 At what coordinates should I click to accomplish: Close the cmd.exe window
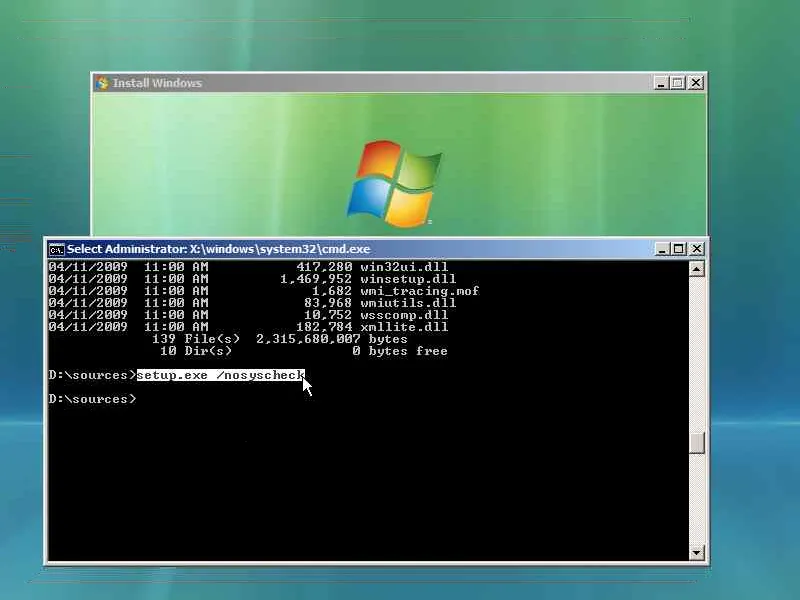click(696, 249)
